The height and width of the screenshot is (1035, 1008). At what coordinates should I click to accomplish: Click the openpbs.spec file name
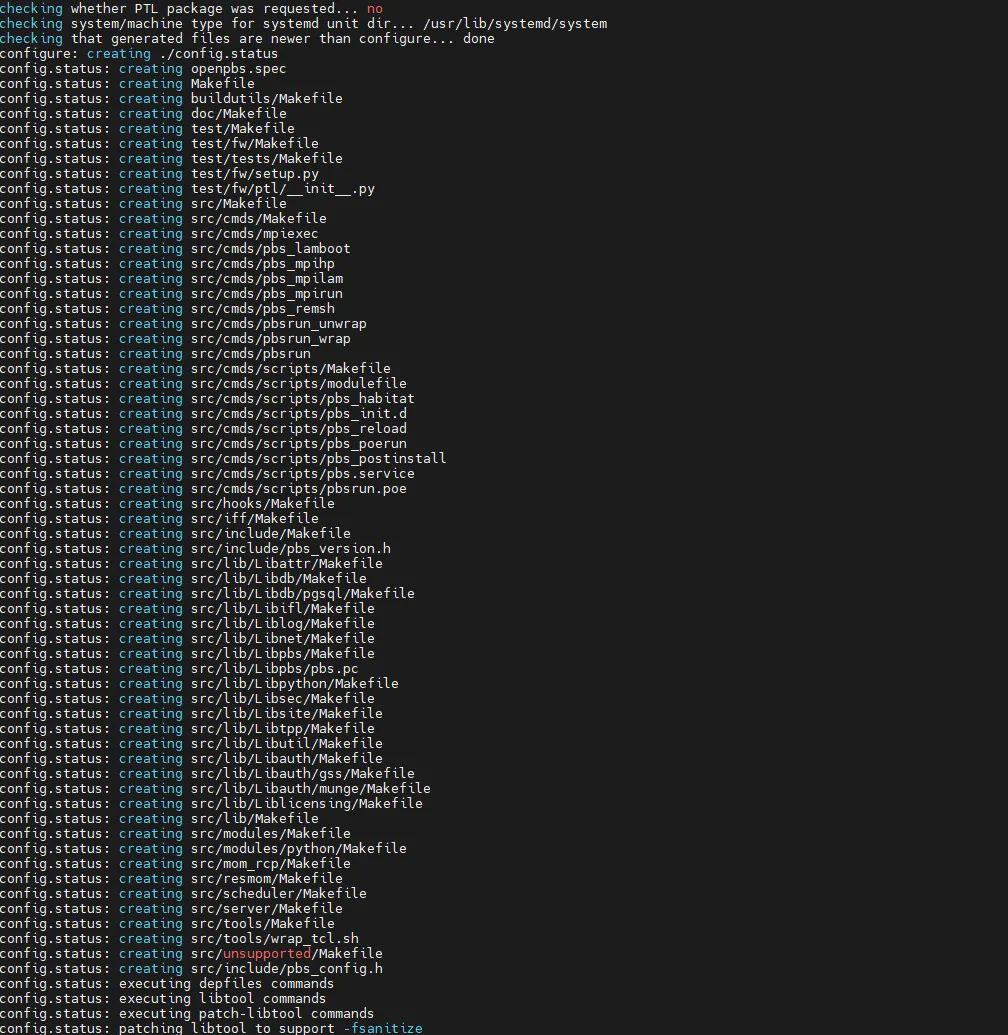click(x=238, y=69)
